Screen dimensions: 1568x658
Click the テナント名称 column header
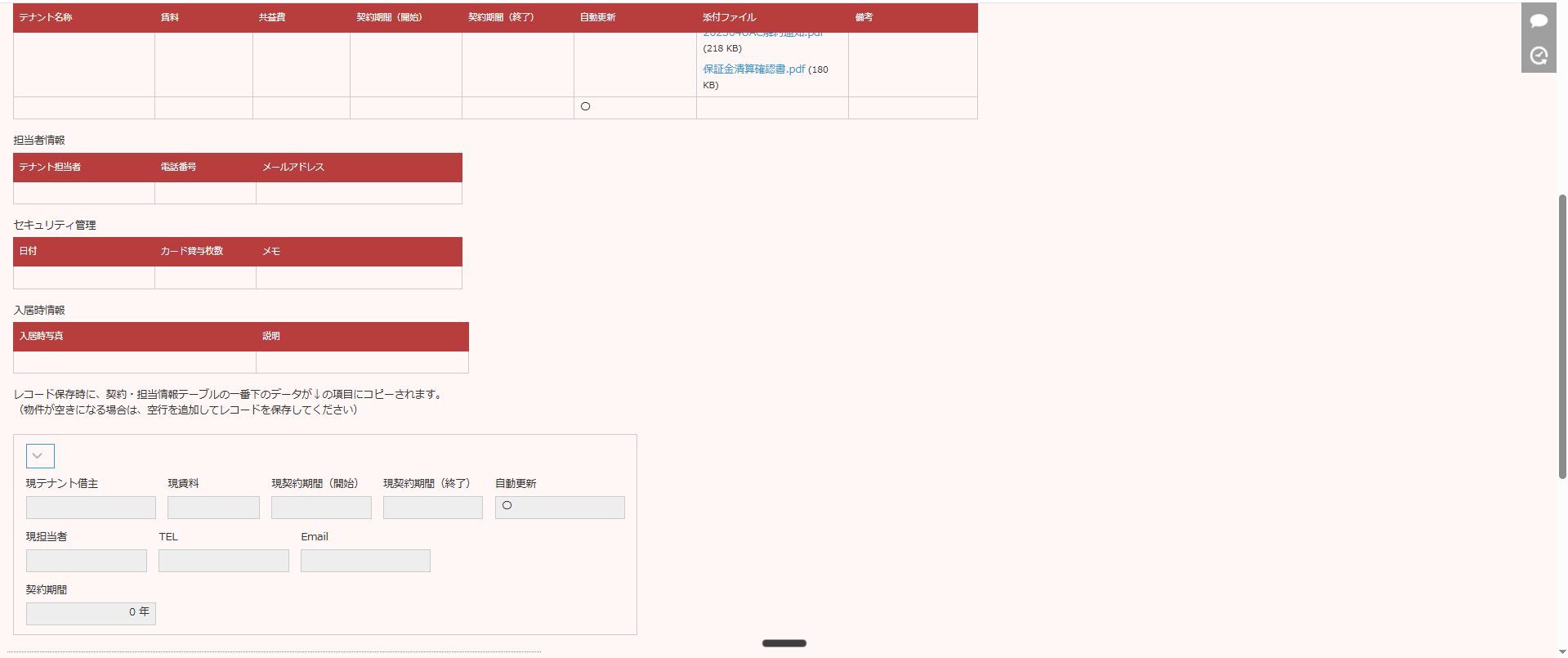coord(46,17)
